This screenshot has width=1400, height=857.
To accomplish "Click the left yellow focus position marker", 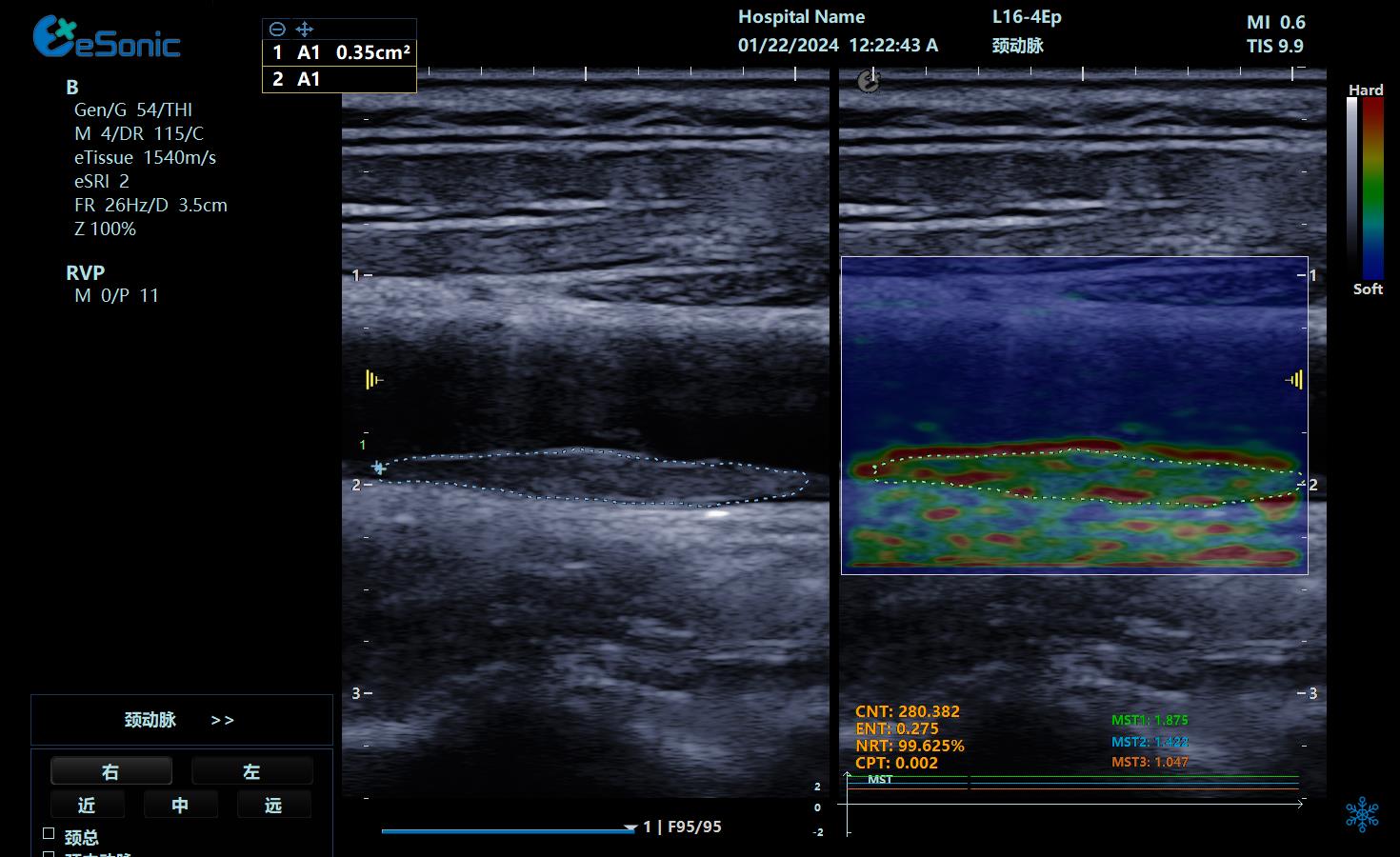I will click(373, 380).
